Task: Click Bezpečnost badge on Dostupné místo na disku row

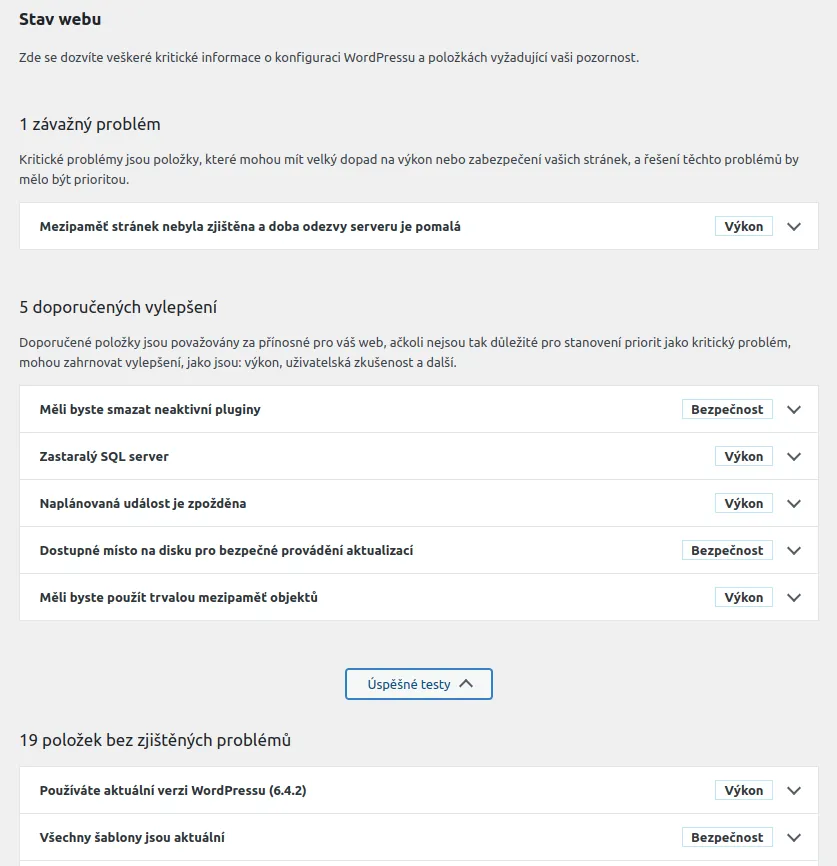Action: click(727, 550)
